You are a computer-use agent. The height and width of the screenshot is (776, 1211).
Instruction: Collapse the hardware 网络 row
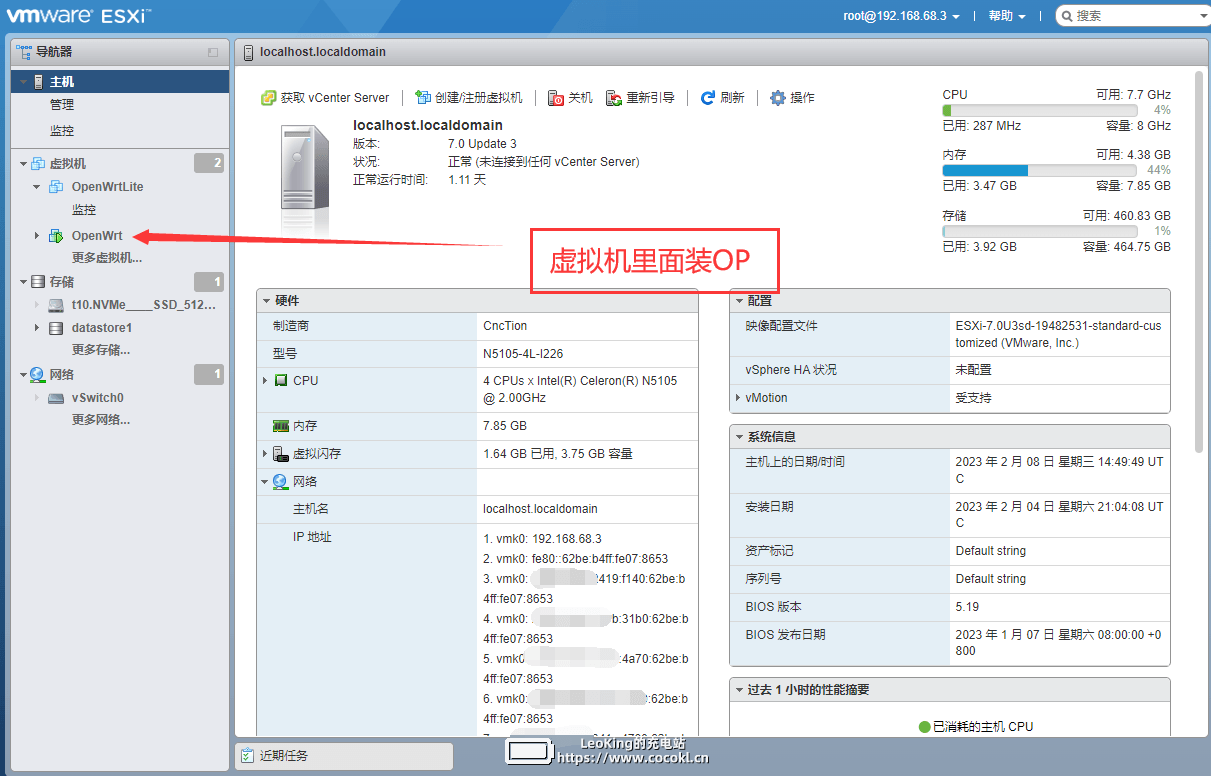[x=265, y=482]
